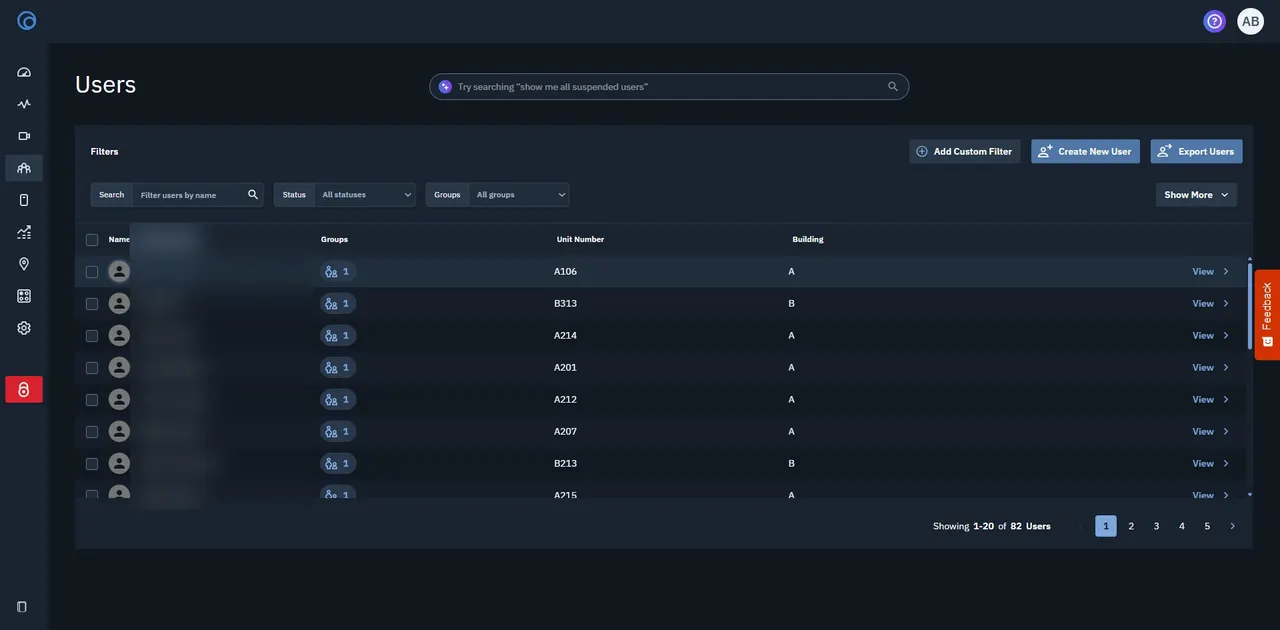Image resolution: width=1280 pixels, height=630 pixels.
Task: Click the red unlock icon in sidebar
Action: tap(24, 389)
